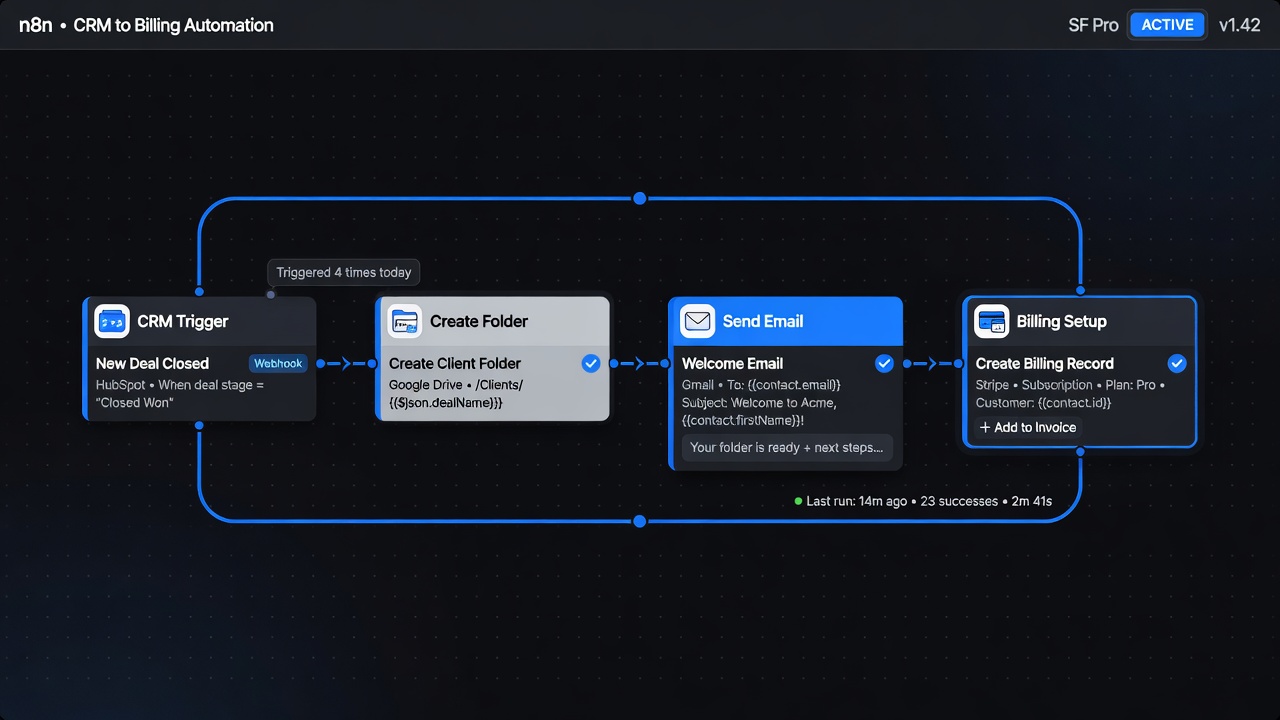
Task: Toggle the Create Billing Record checkmark
Action: 1177,363
